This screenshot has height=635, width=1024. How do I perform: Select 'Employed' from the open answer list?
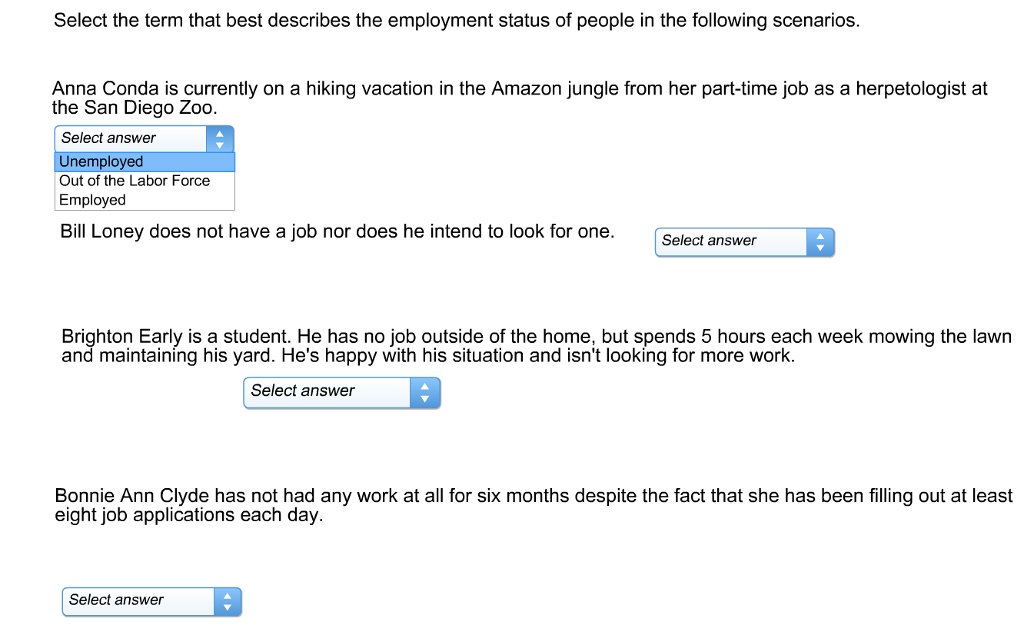coord(91,200)
